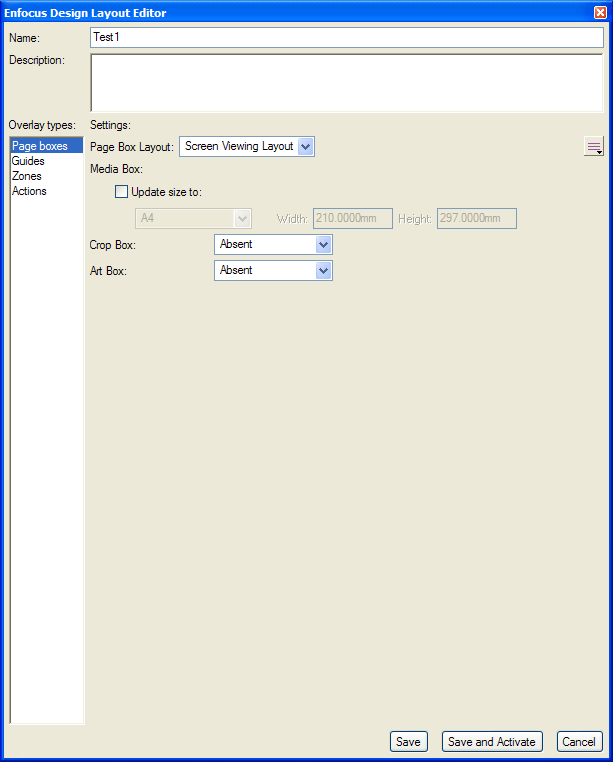Click the Height value field
Image resolution: width=613 pixels, height=762 pixels.
[477, 218]
